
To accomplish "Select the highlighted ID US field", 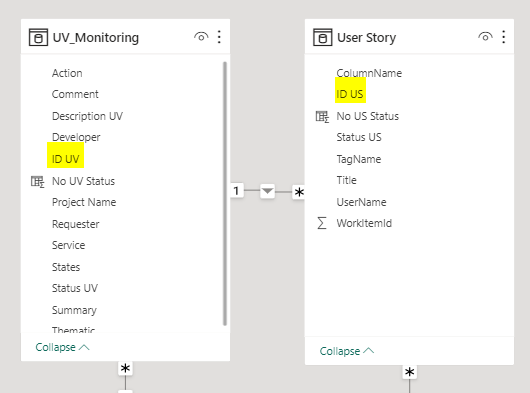I will [350, 94].
